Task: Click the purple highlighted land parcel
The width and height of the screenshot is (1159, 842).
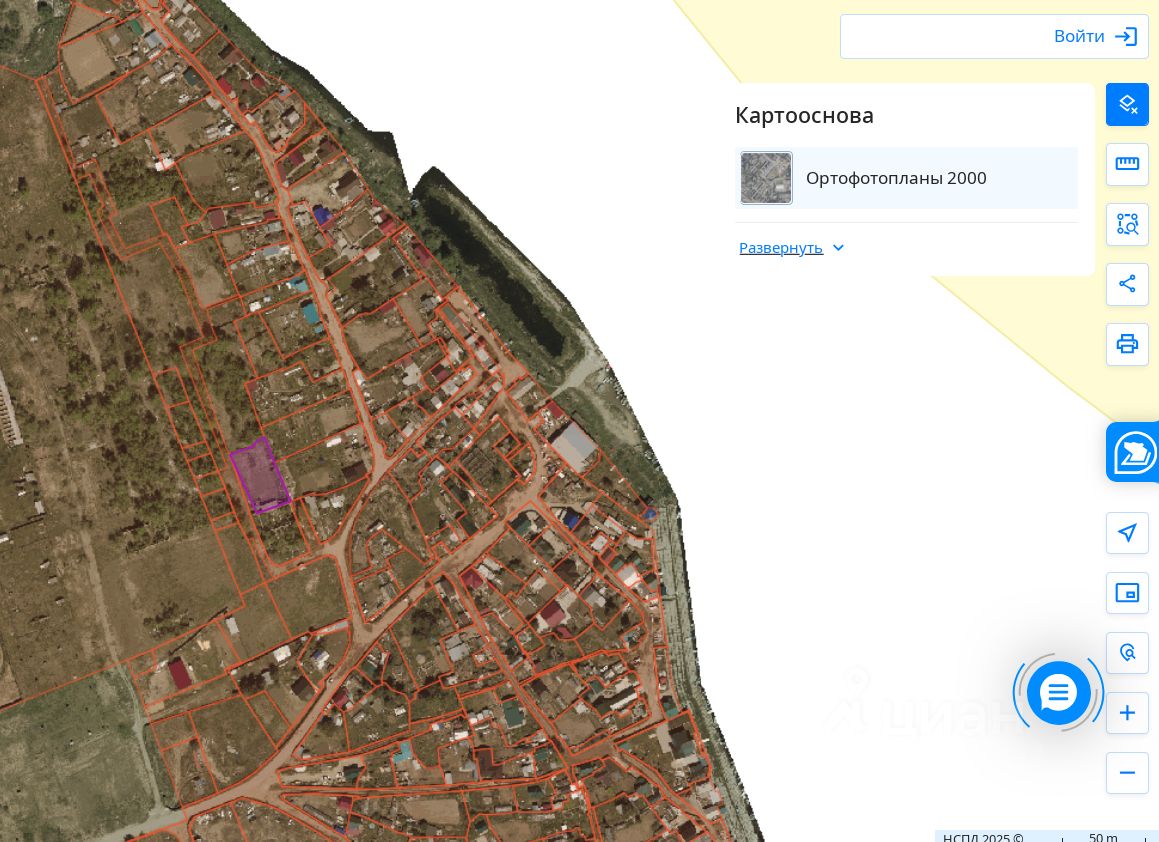Action: pyautogui.click(x=259, y=475)
